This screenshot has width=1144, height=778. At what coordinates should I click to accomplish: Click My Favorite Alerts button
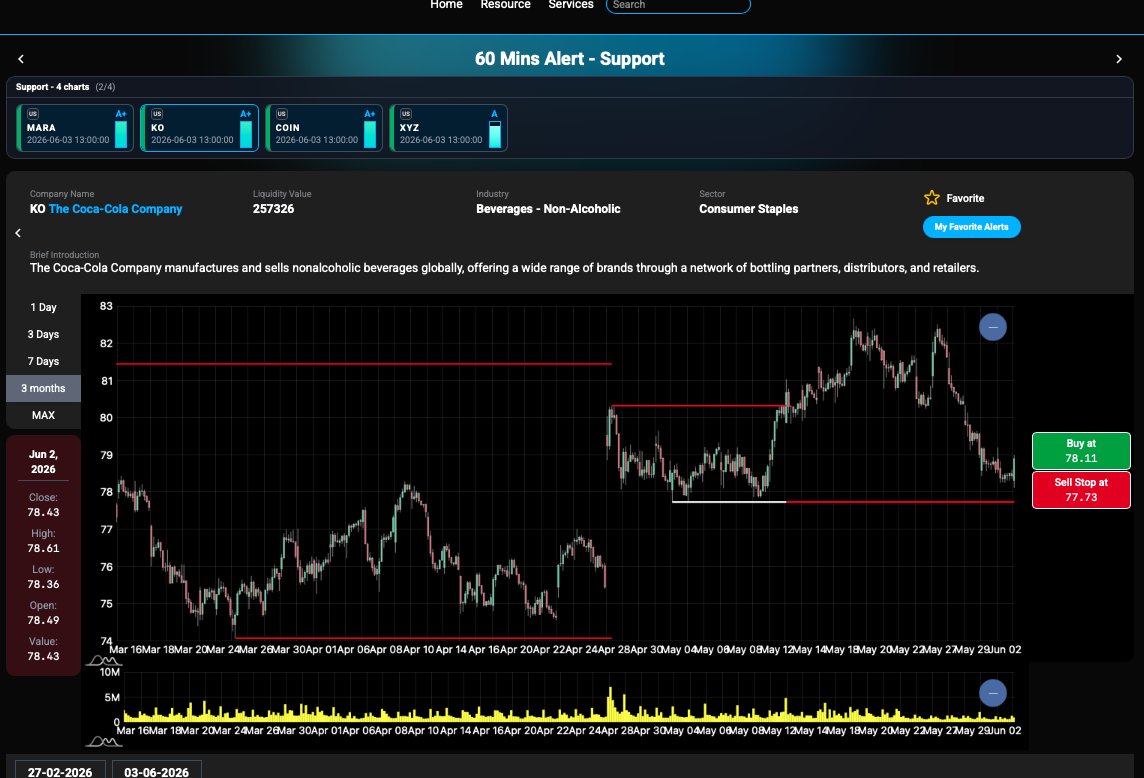click(x=971, y=227)
